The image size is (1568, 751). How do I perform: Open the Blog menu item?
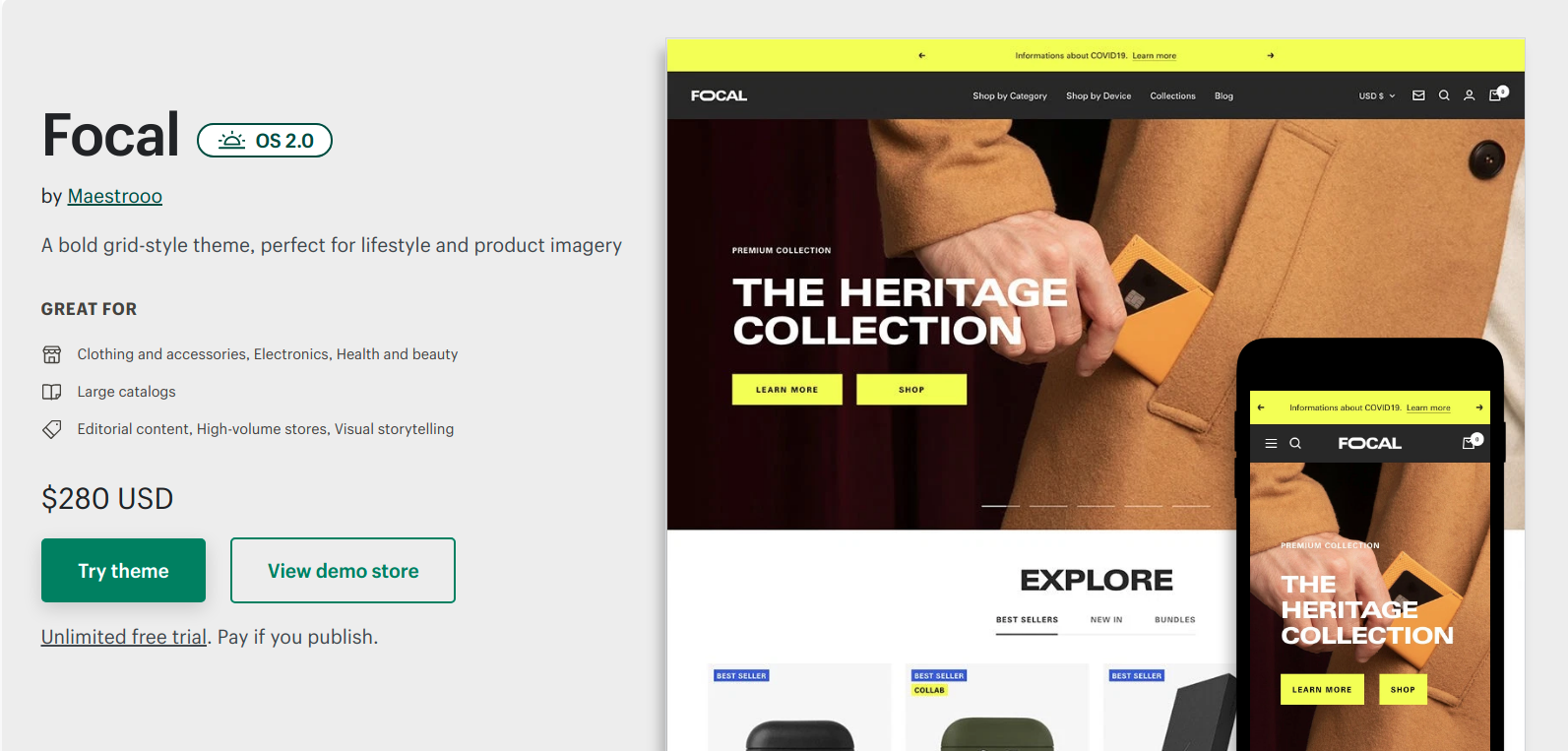1223,95
